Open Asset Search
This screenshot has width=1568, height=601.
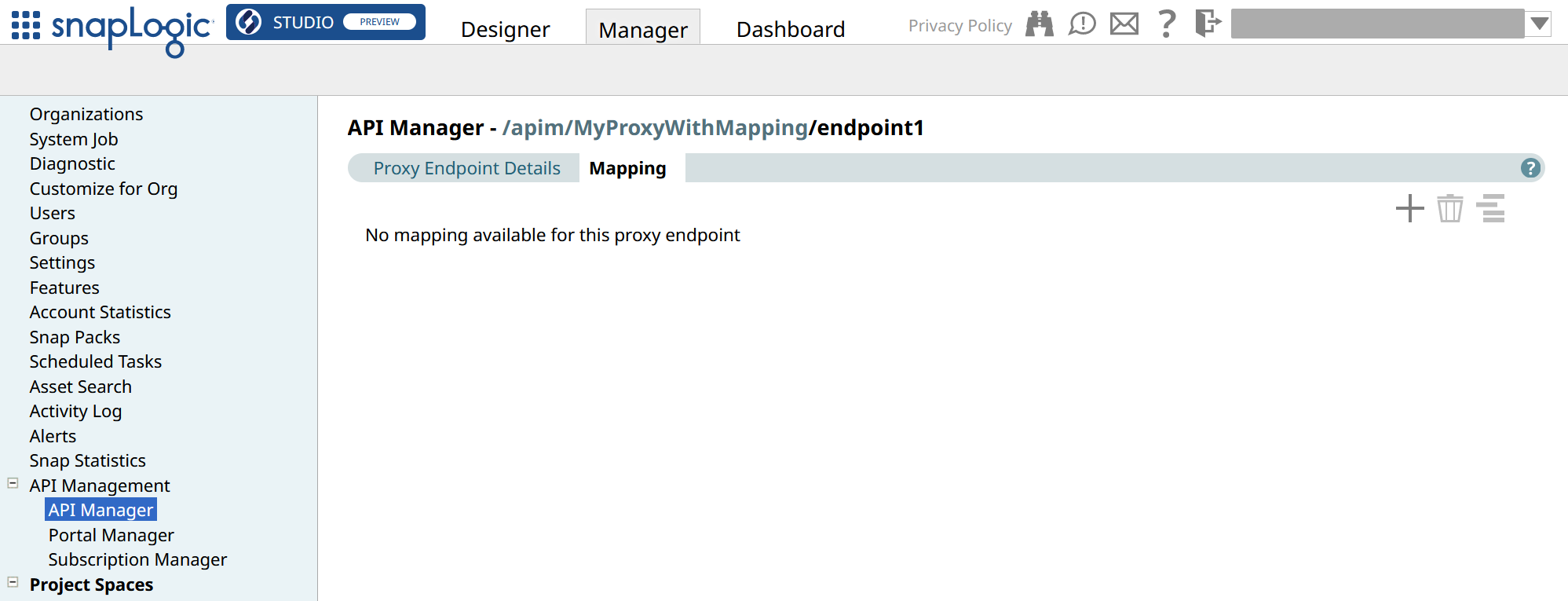(81, 387)
